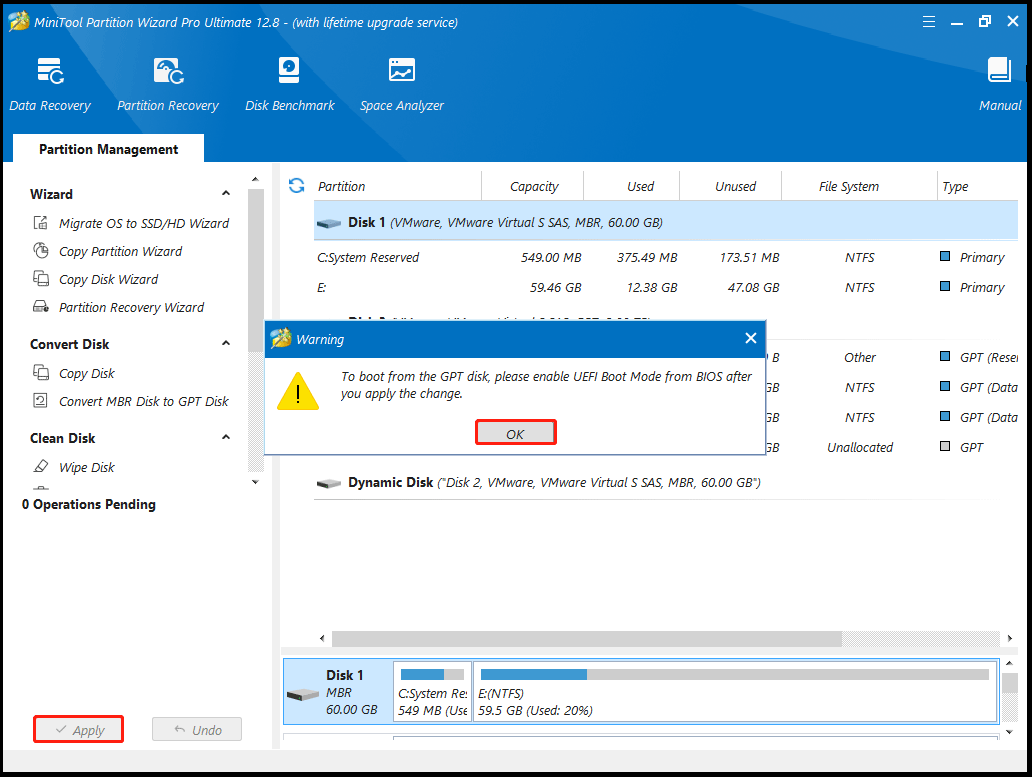Click the Unallocated GPT gray swatch
The image size is (1032, 777).
945,446
